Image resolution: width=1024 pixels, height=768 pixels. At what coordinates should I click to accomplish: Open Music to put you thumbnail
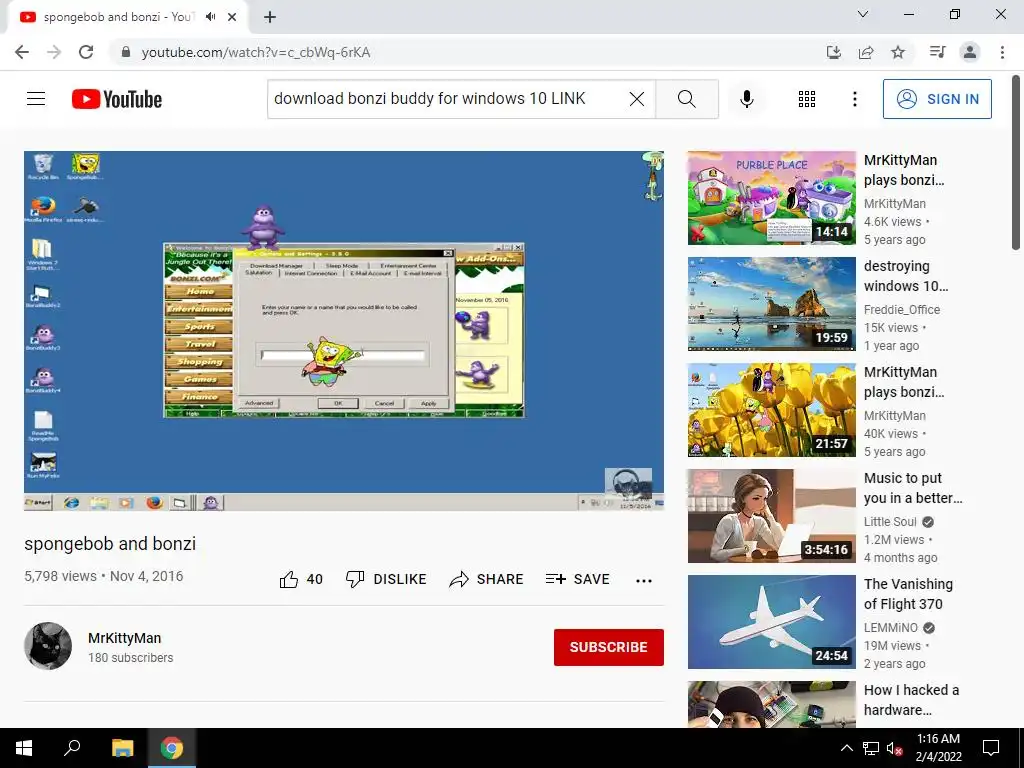(x=771, y=516)
